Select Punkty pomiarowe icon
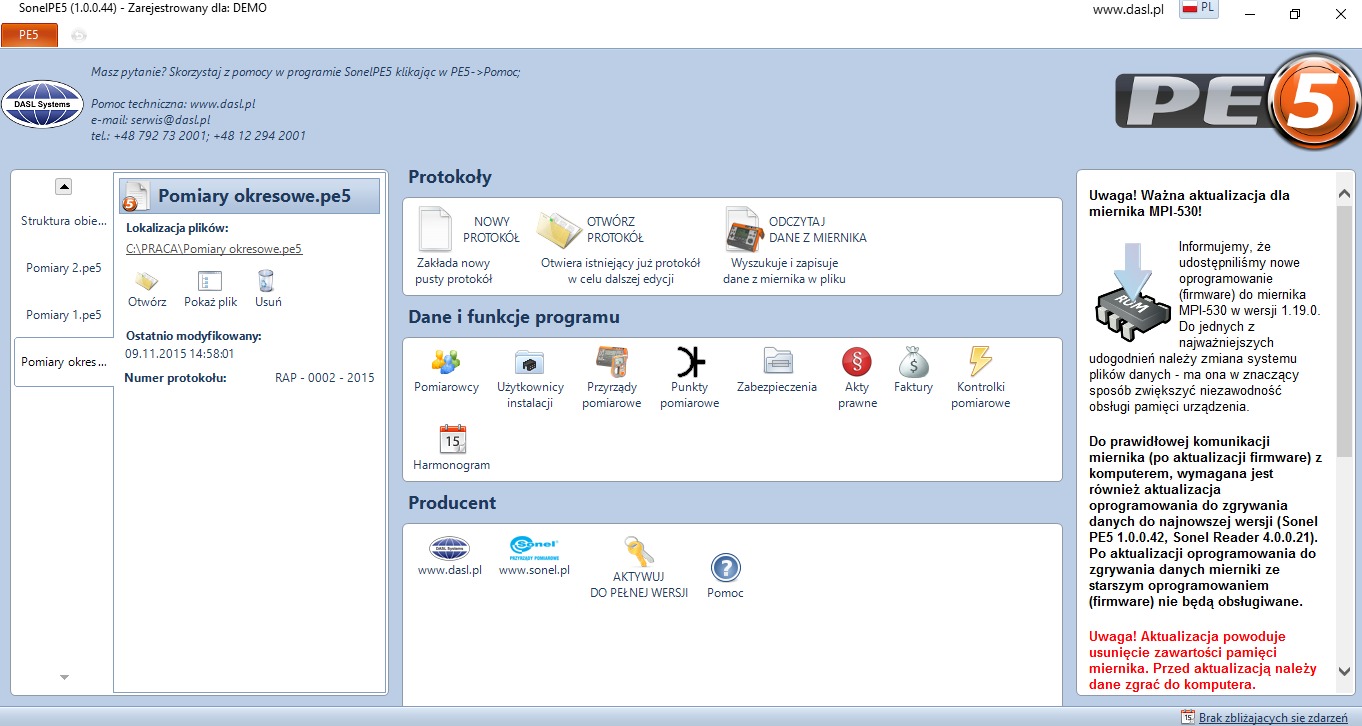 (x=689, y=362)
